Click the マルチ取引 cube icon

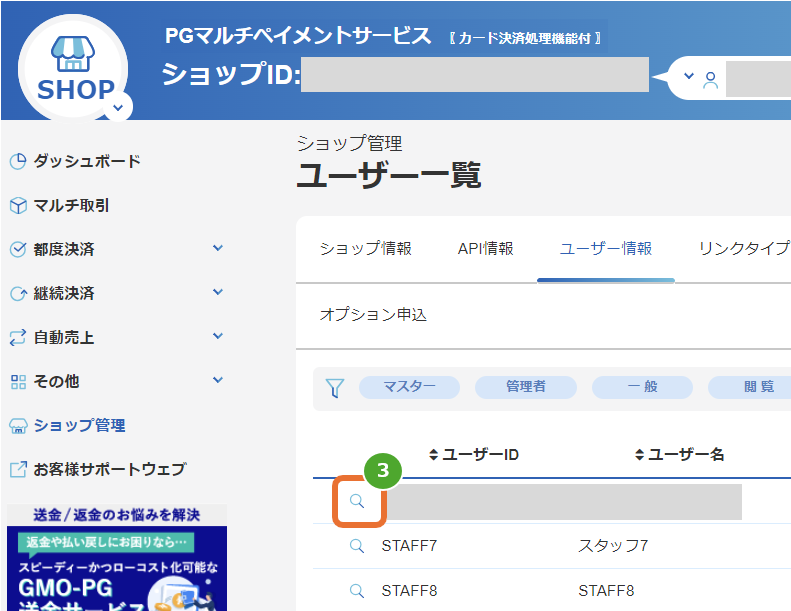(x=18, y=205)
